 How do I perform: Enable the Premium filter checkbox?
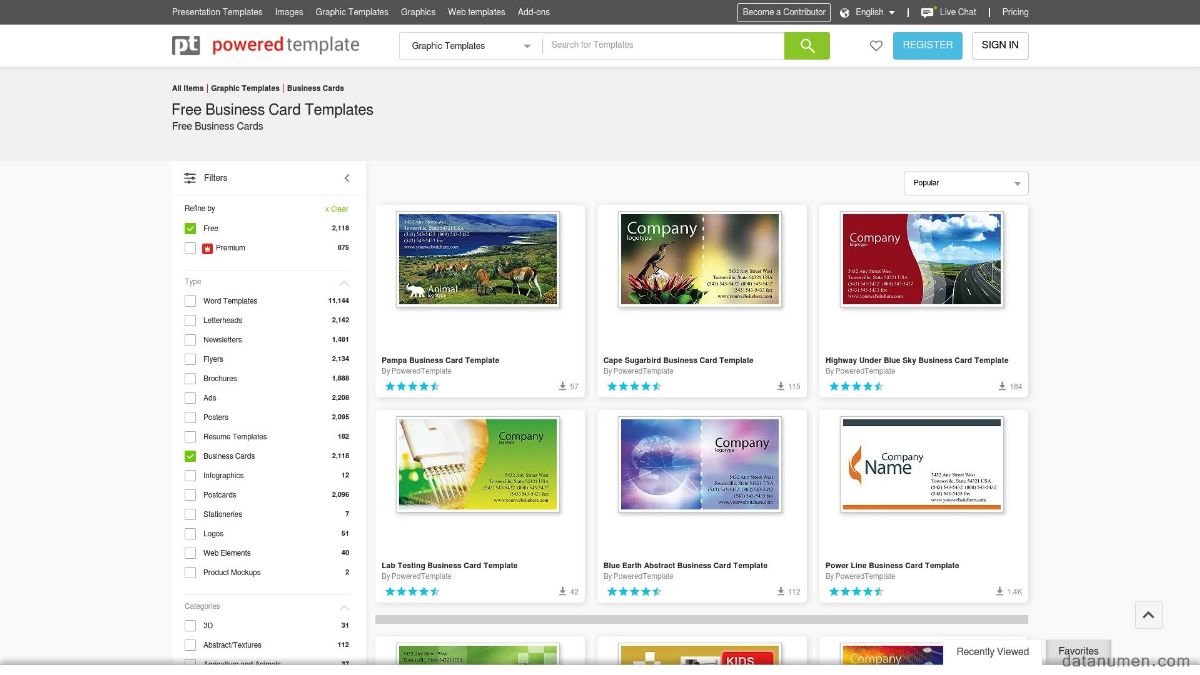click(190, 248)
